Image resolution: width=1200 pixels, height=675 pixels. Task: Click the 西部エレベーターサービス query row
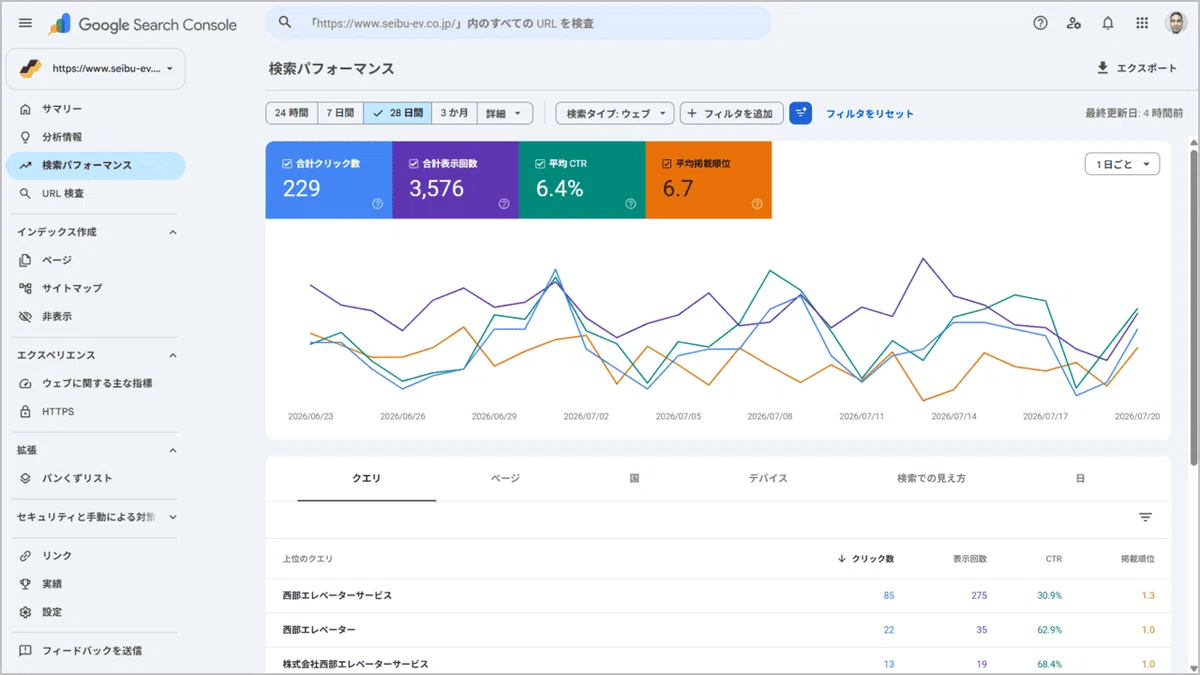pos(718,595)
